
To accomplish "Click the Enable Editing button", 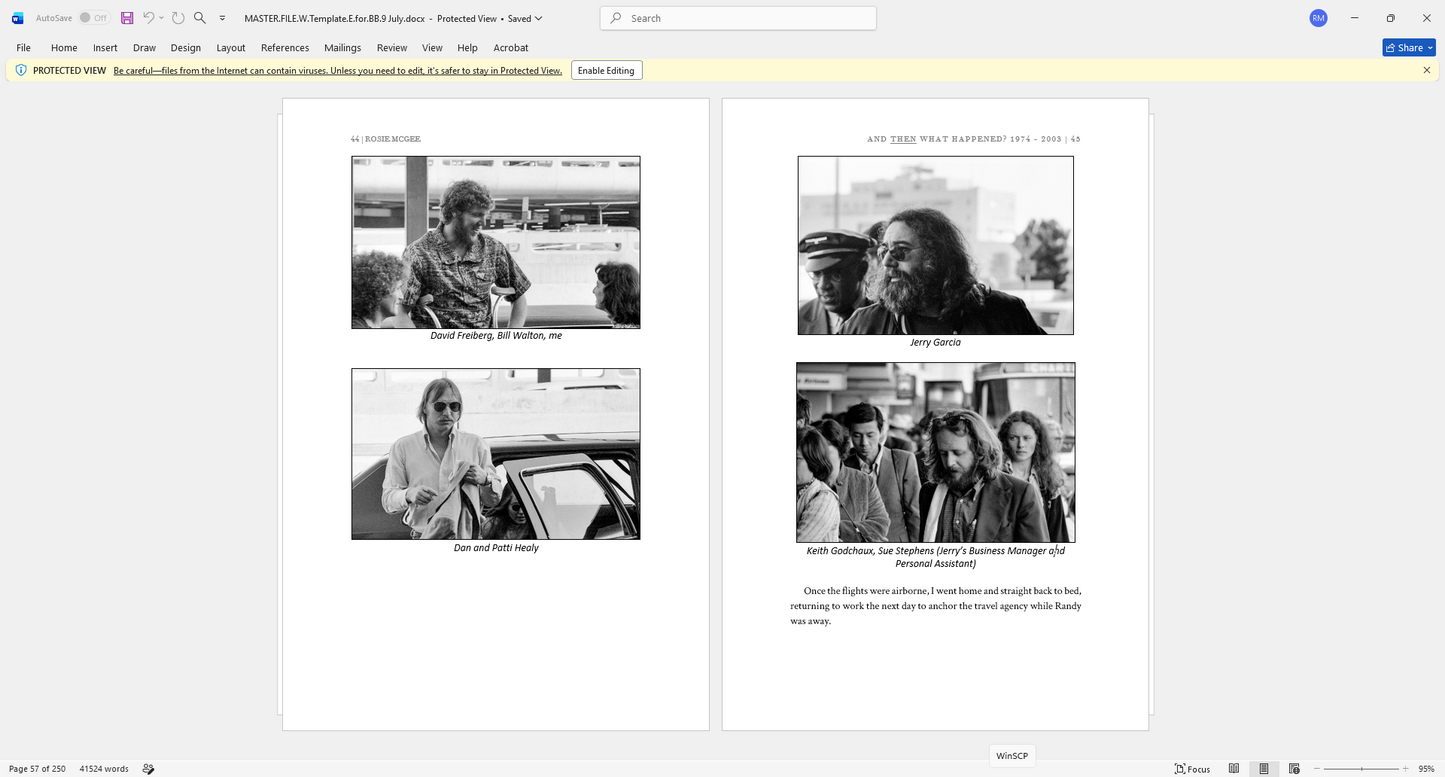I will tap(606, 70).
